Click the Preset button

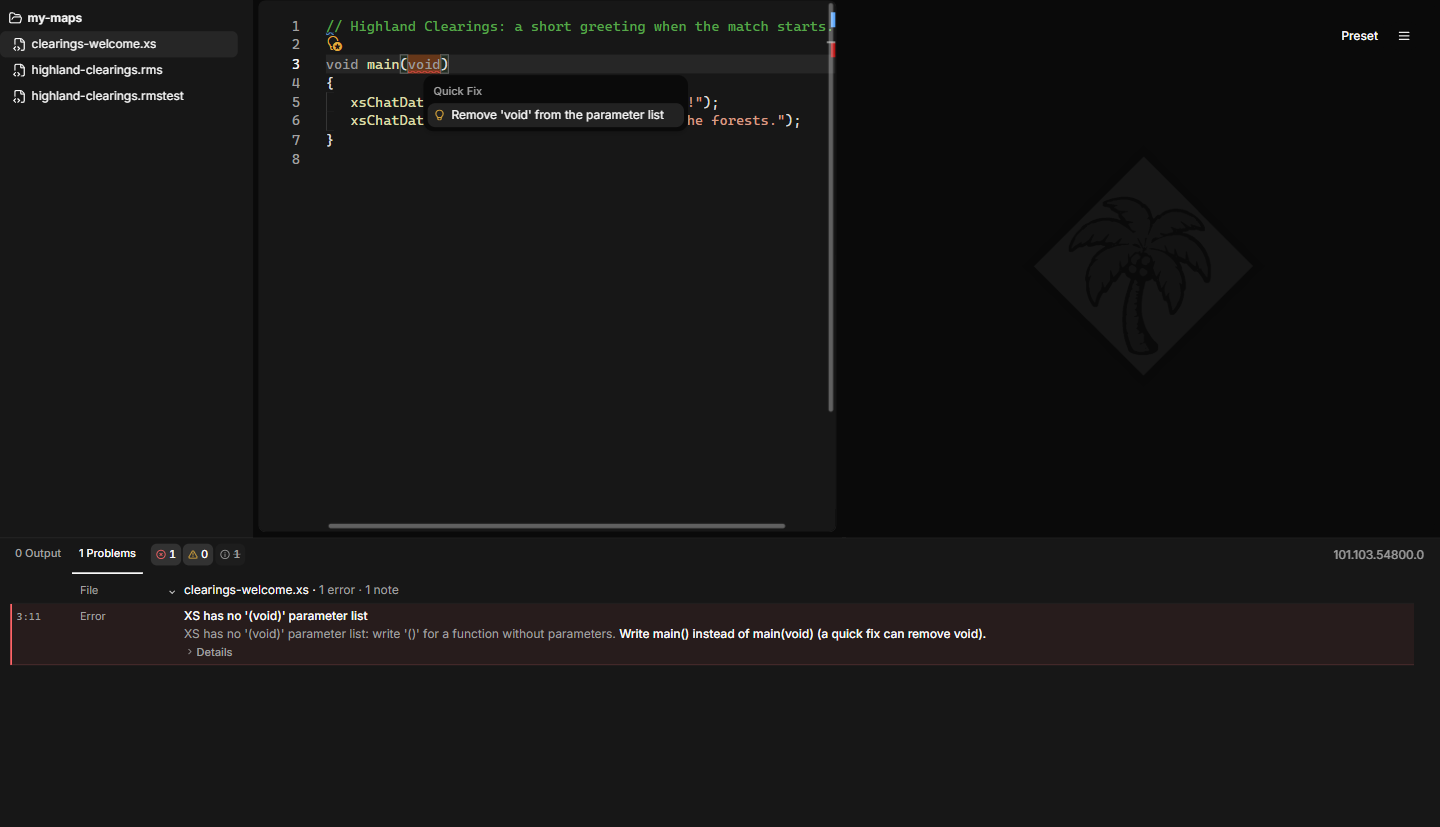[1359, 36]
